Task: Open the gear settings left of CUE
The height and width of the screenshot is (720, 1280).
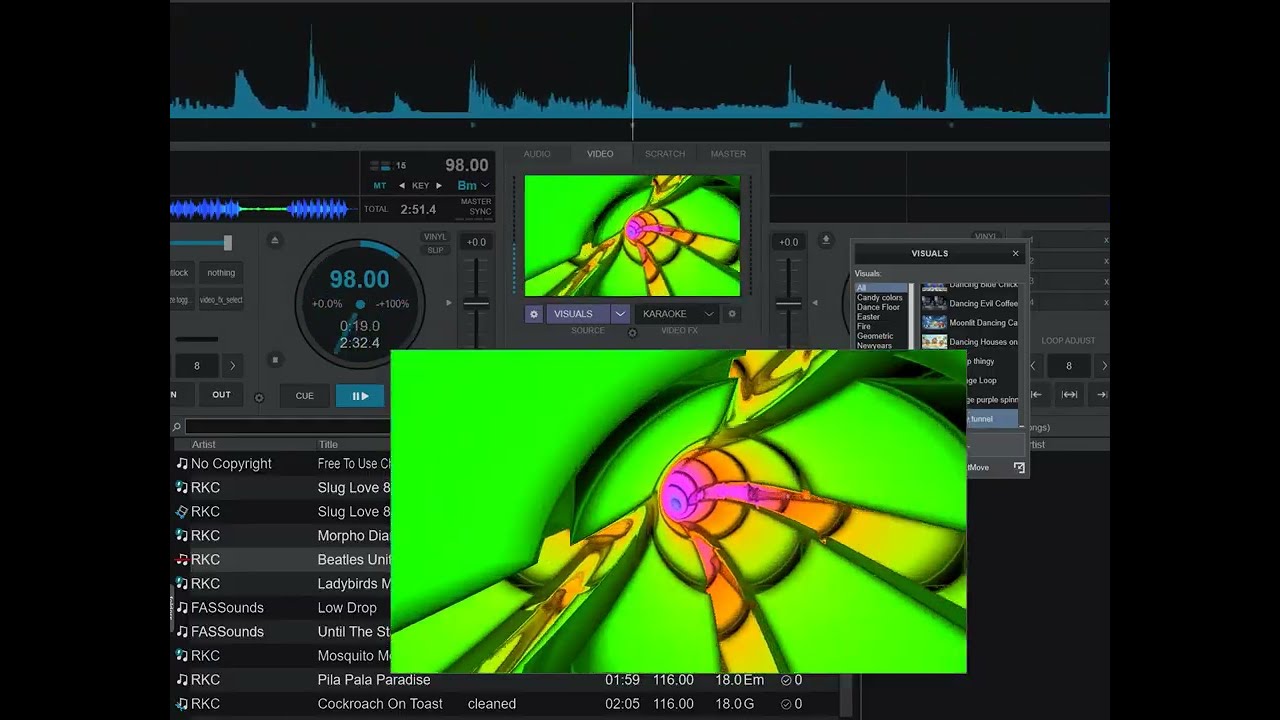Action: coord(259,397)
